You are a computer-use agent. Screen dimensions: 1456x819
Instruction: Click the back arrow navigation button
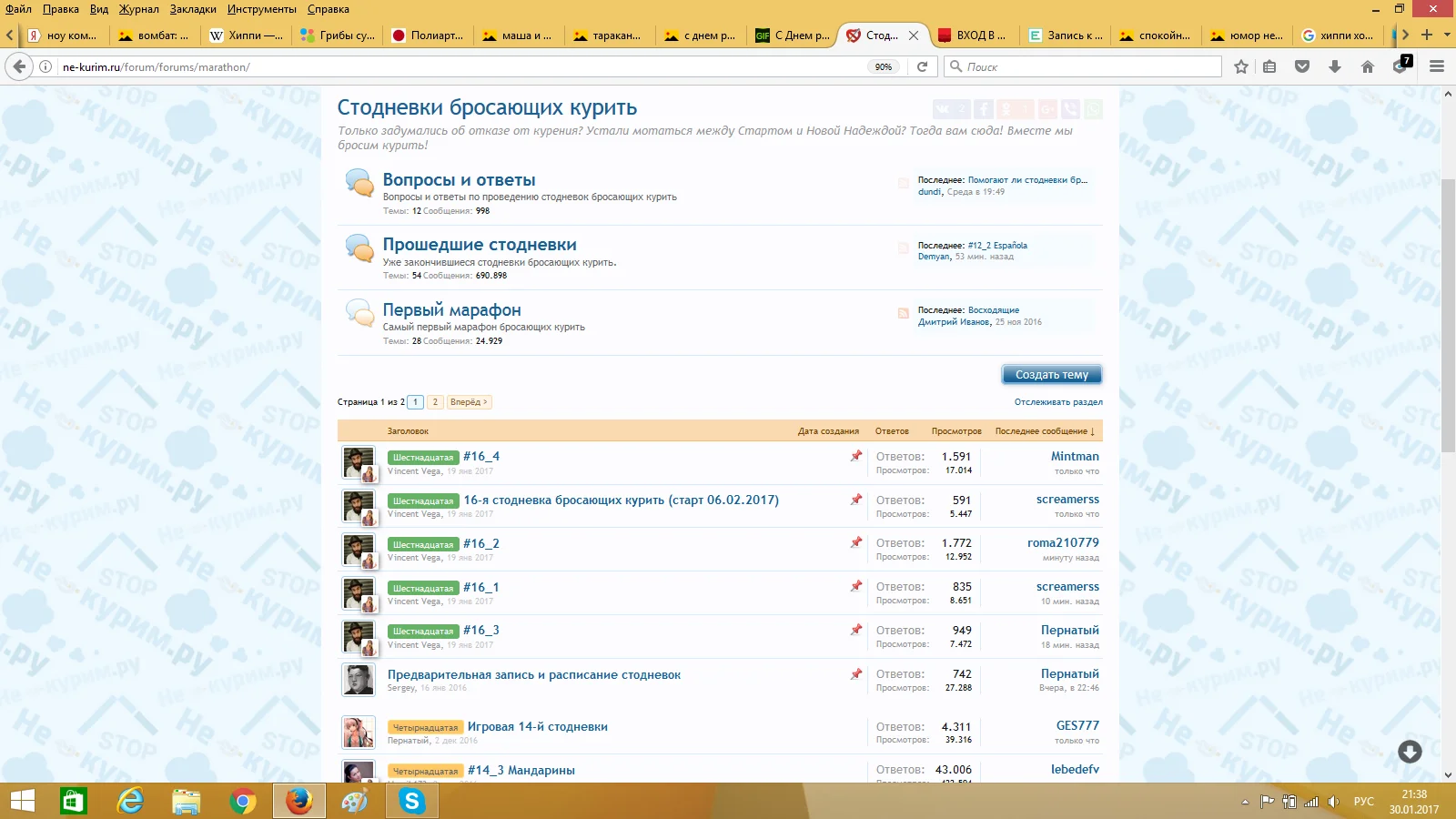pyautogui.click(x=18, y=66)
